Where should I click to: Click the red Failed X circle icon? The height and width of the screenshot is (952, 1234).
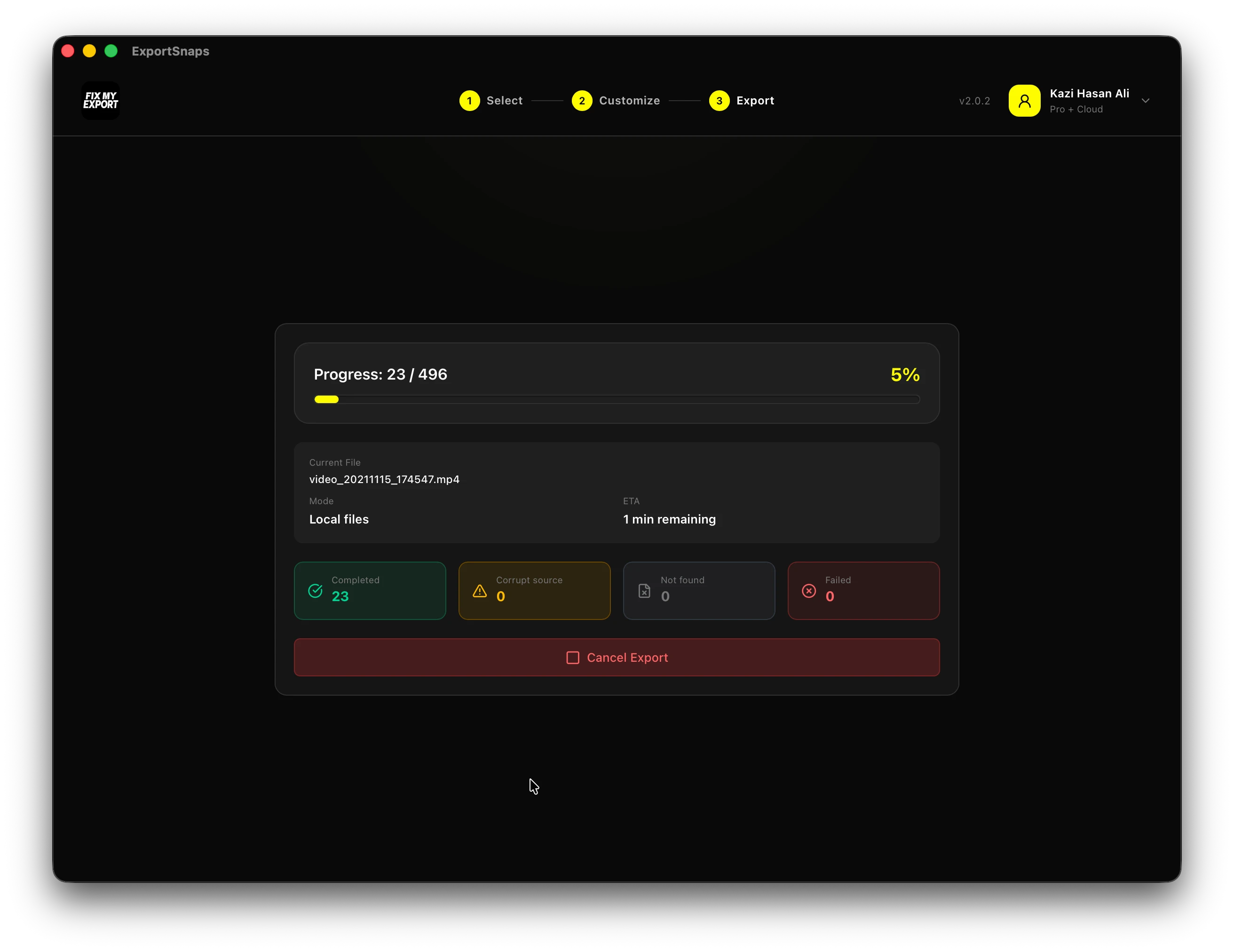pos(808,591)
